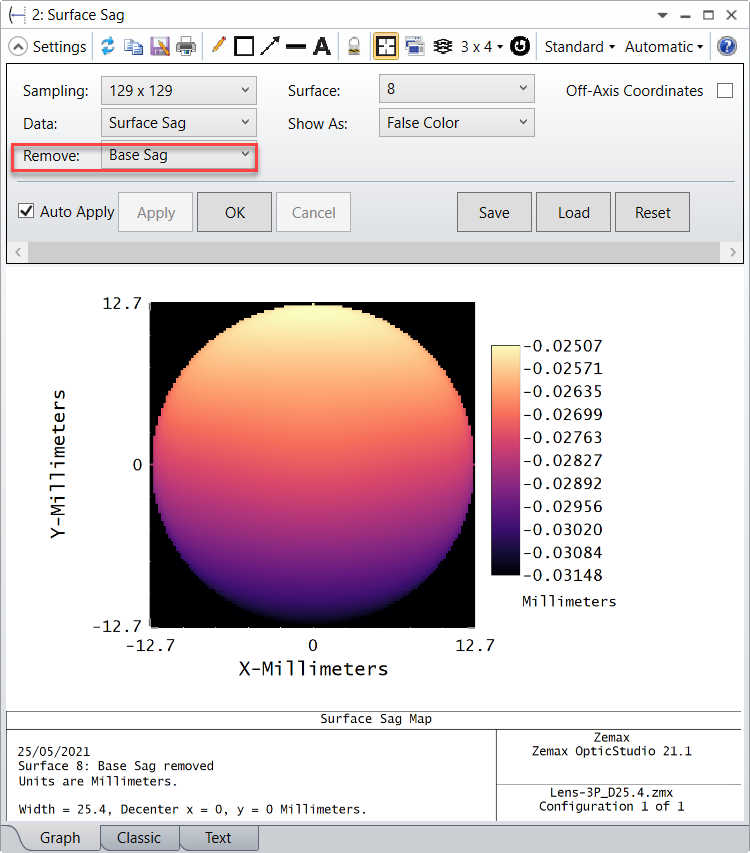
Task: Click the Apply button
Action: coord(156,212)
